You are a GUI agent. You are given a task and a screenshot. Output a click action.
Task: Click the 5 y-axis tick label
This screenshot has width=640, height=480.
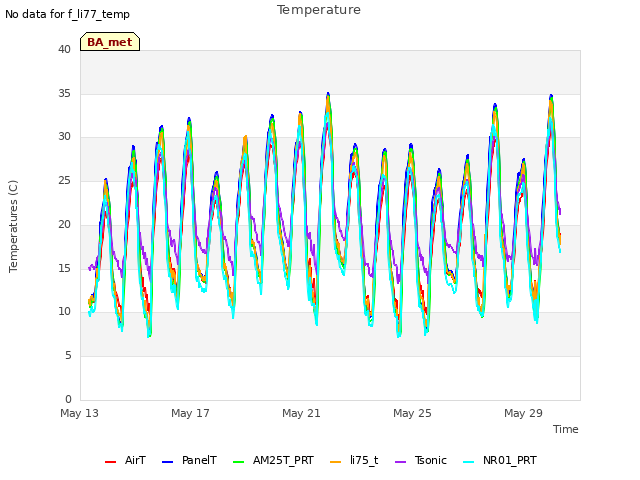pos(68,356)
